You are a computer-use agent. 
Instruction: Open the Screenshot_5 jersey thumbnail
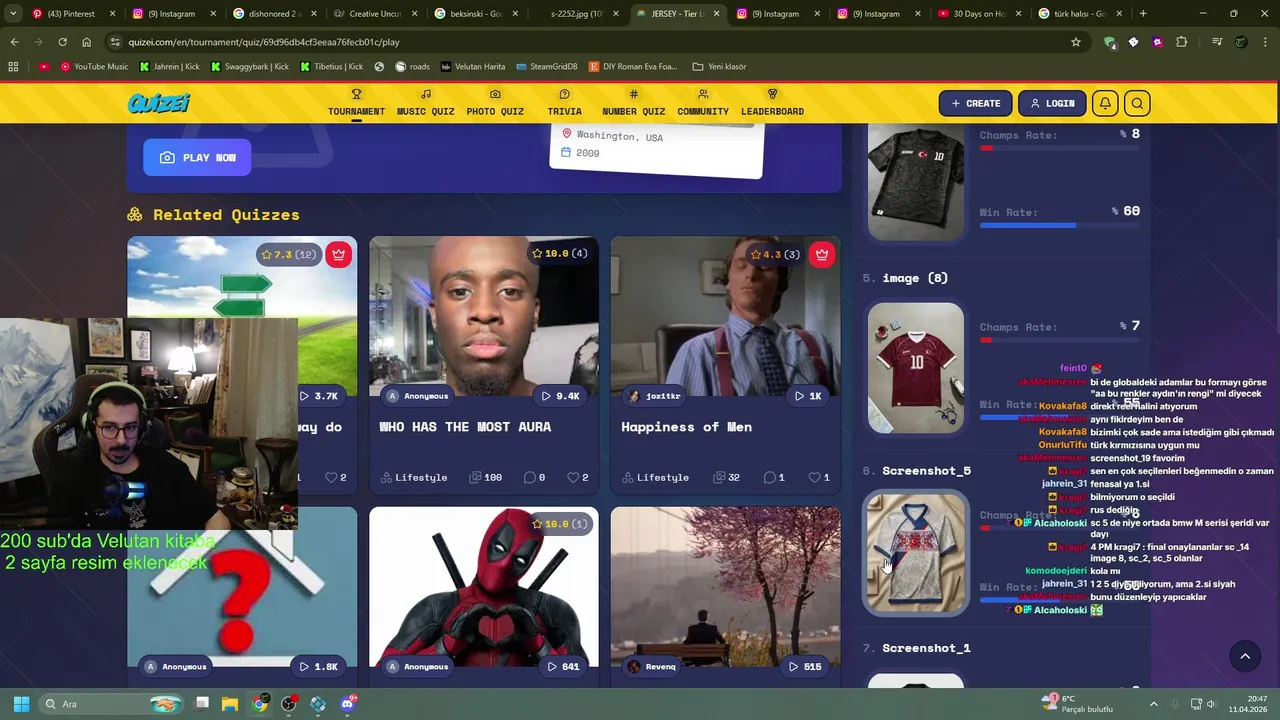(916, 552)
